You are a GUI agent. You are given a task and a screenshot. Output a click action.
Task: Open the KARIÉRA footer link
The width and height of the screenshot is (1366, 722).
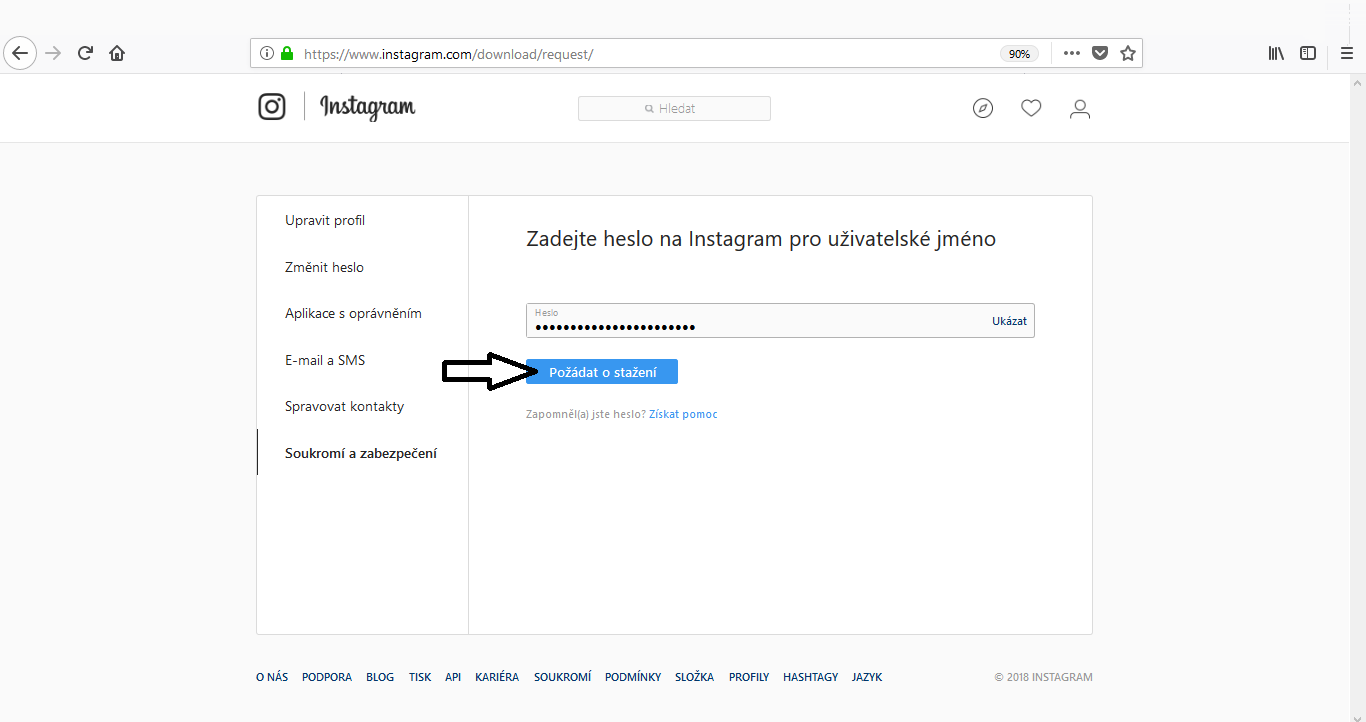pyautogui.click(x=497, y=677)
